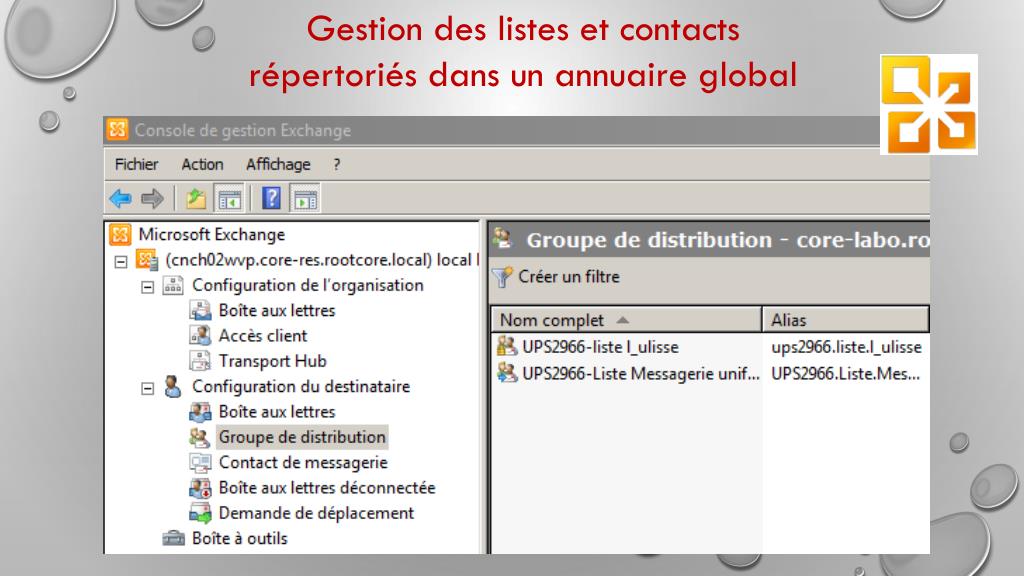Select the (cnch02wvp.core-res.rootcore.local) node

(321, 260)
